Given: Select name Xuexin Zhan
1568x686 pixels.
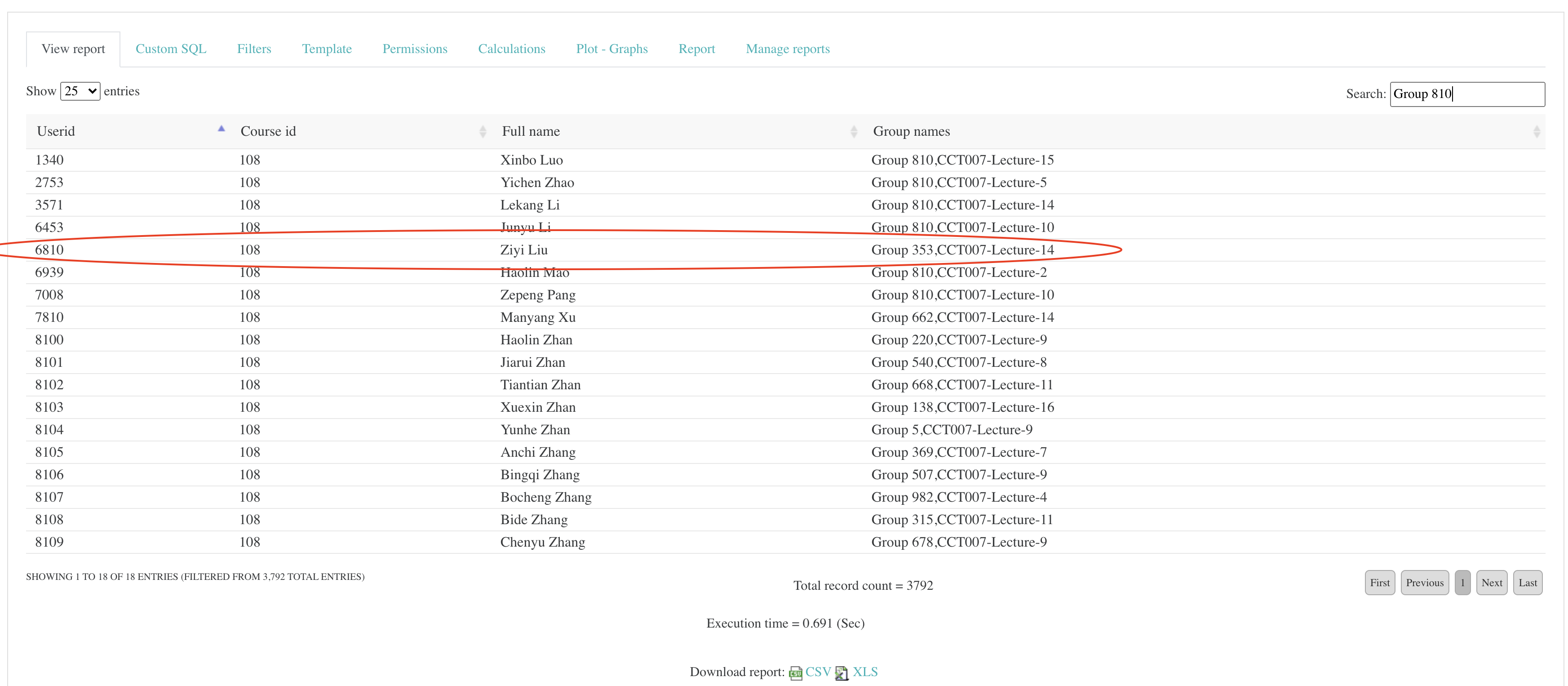Looking at the screenshot, I should click(x=537, y=408).
